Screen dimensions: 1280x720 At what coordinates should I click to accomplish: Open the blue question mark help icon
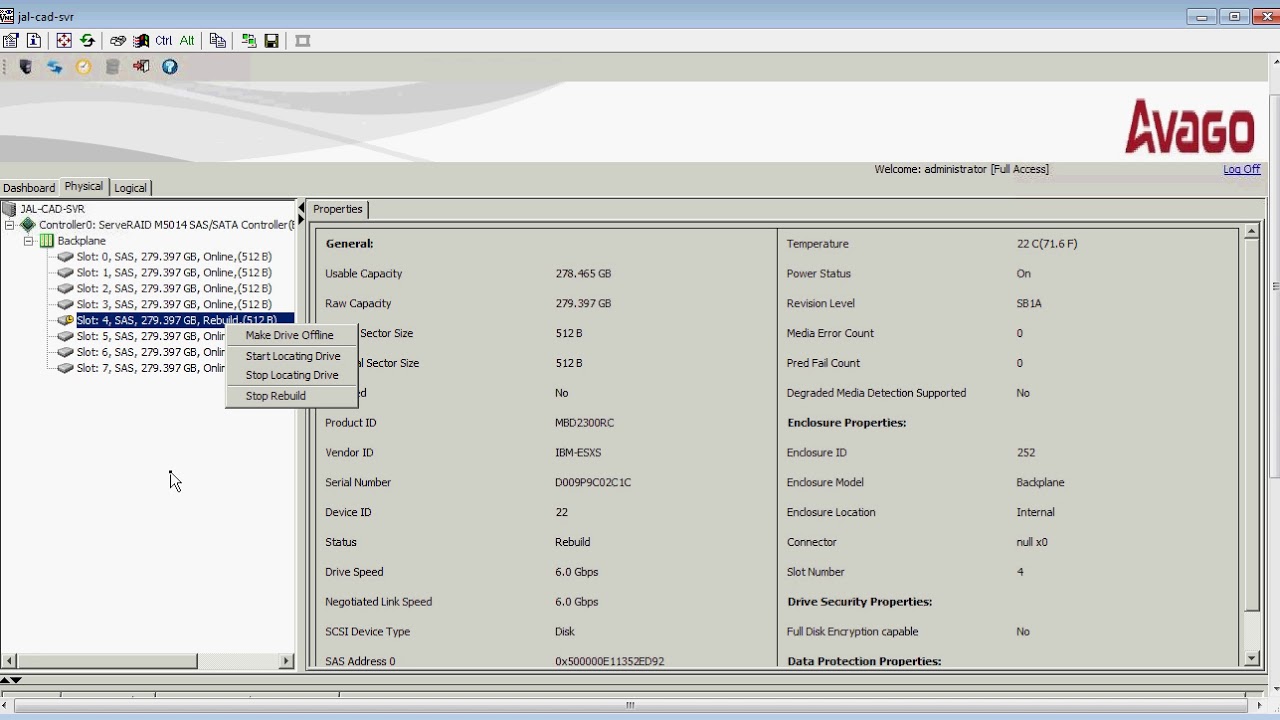pyautogui.click(x=170, y=67)
